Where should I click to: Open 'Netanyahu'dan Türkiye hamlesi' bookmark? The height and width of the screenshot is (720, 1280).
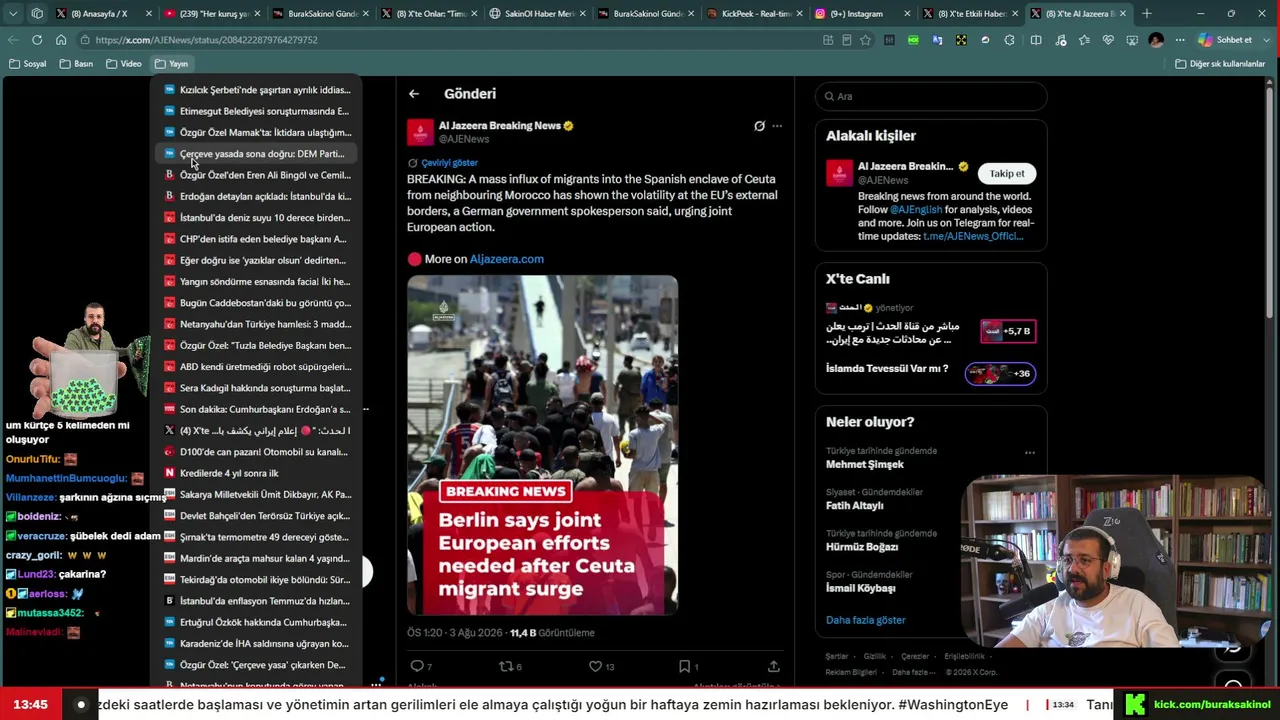tap(257, 324)
